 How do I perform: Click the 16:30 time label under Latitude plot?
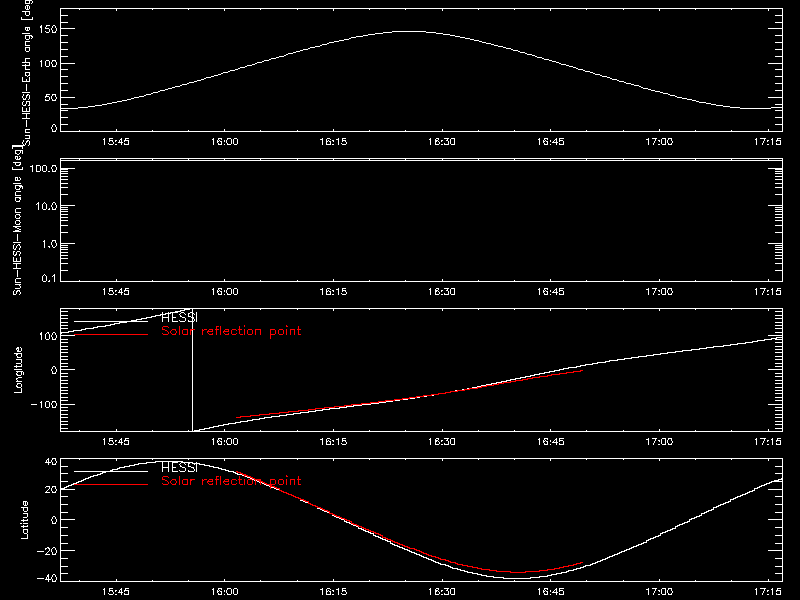[442, 592]
